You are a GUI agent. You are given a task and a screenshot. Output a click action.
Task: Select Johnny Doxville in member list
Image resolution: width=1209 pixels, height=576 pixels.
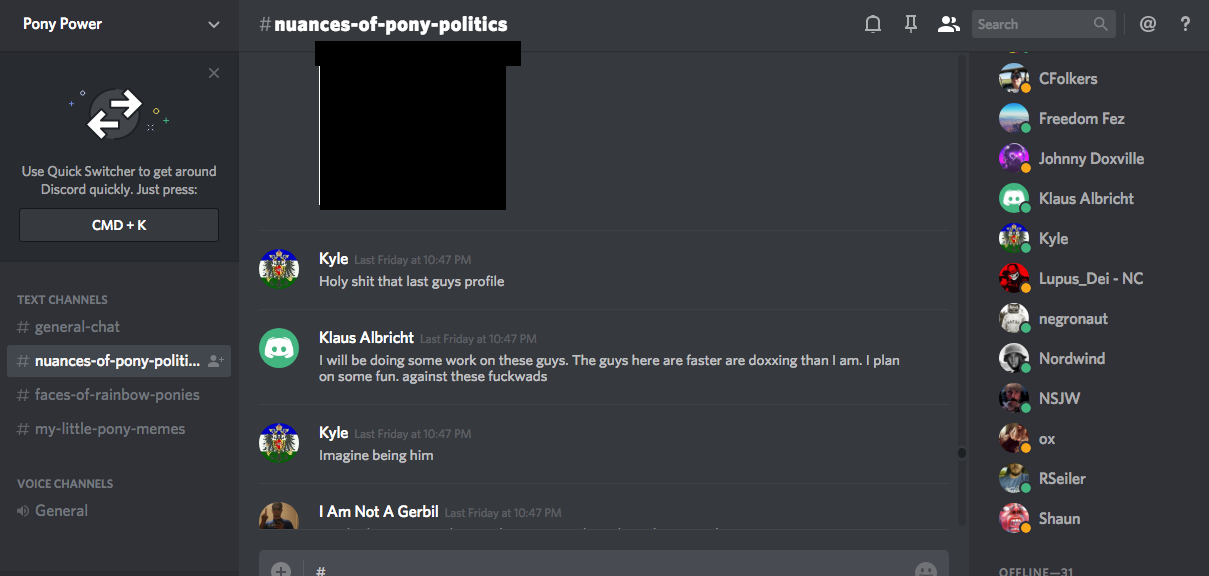(1091, 158)
